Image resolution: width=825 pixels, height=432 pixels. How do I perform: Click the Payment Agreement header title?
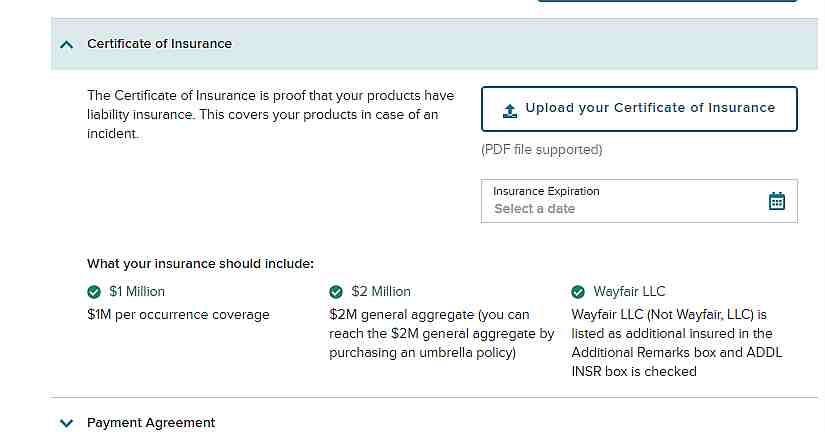coord(151,423)
